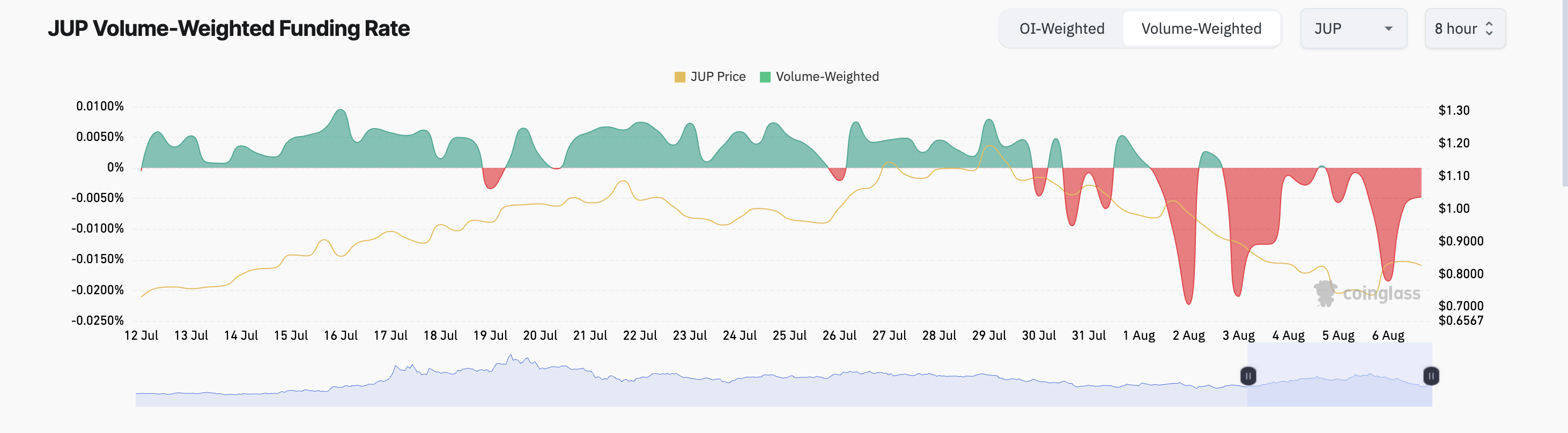Toggle the JUP Price legend entry
This screenshot has height=433, width=1568.
710,77
